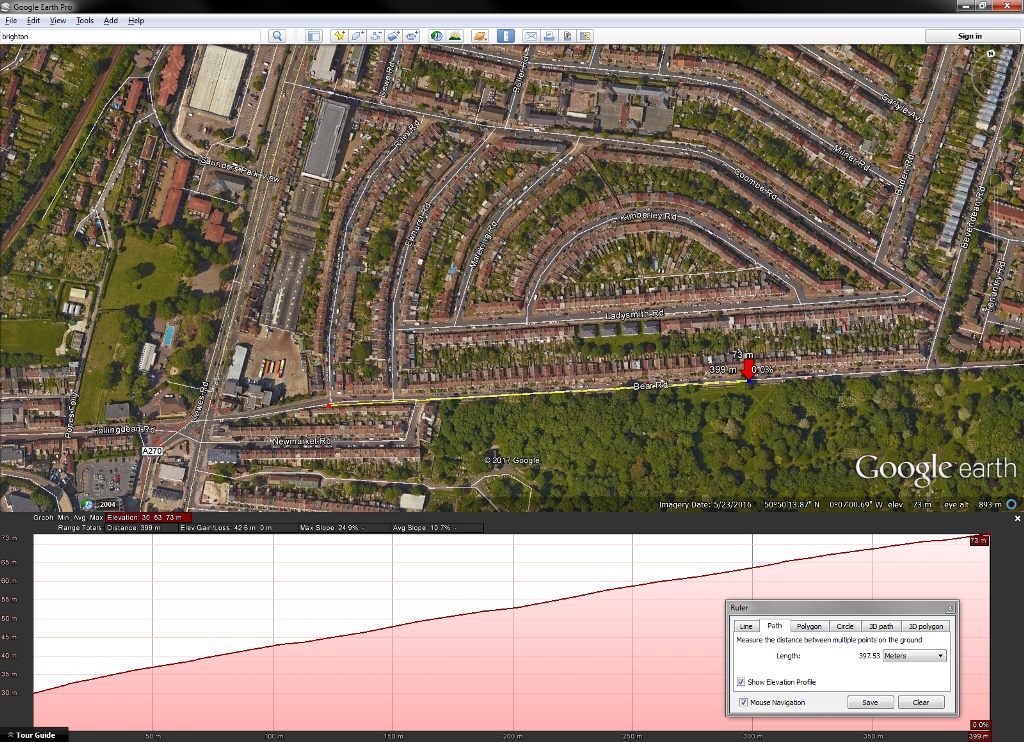Click Save in the Ruler dialog
The height and width of the screenshot is (742, 1024).
(x=870, y=702)
